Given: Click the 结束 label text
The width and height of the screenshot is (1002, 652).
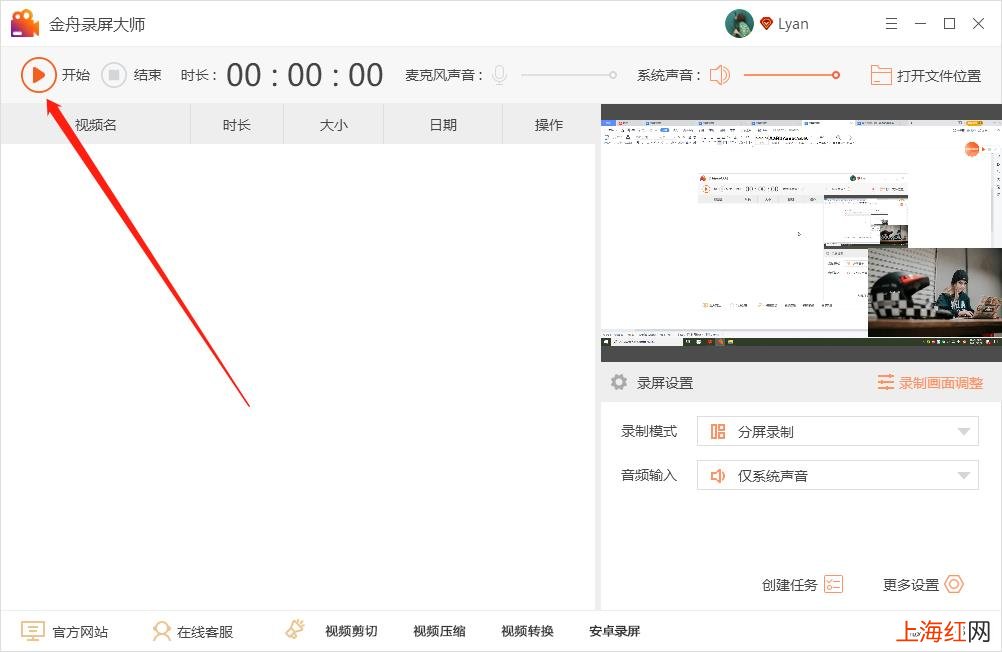Looking at the screenshot, I should [x=148, y=75].
